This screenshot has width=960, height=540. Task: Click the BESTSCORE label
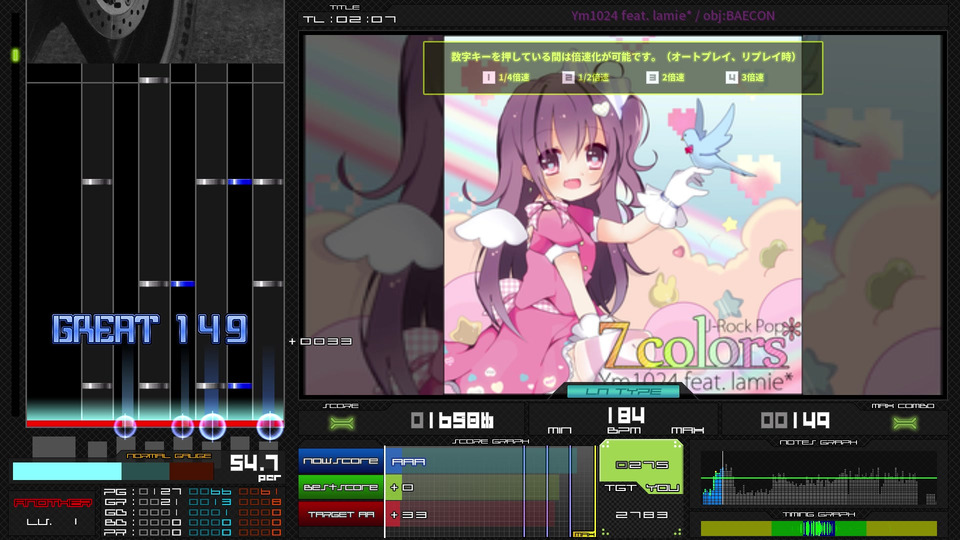click(x=340, y=487)
